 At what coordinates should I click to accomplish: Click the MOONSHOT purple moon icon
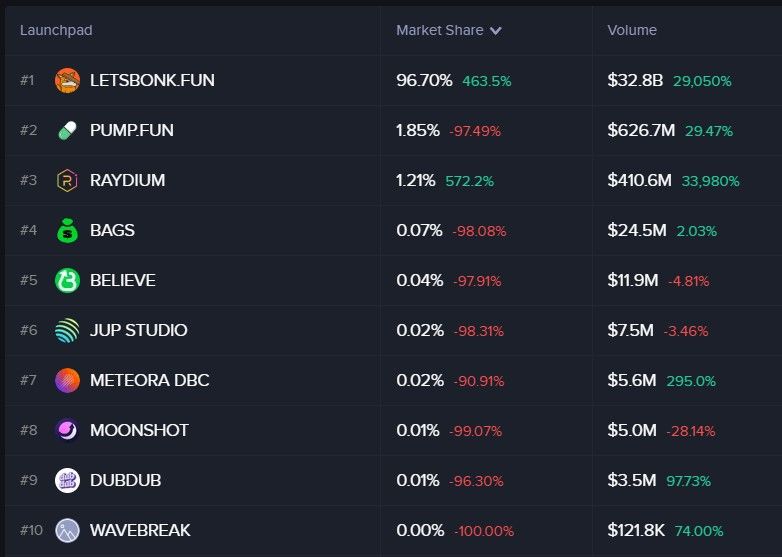pos(67,430)
